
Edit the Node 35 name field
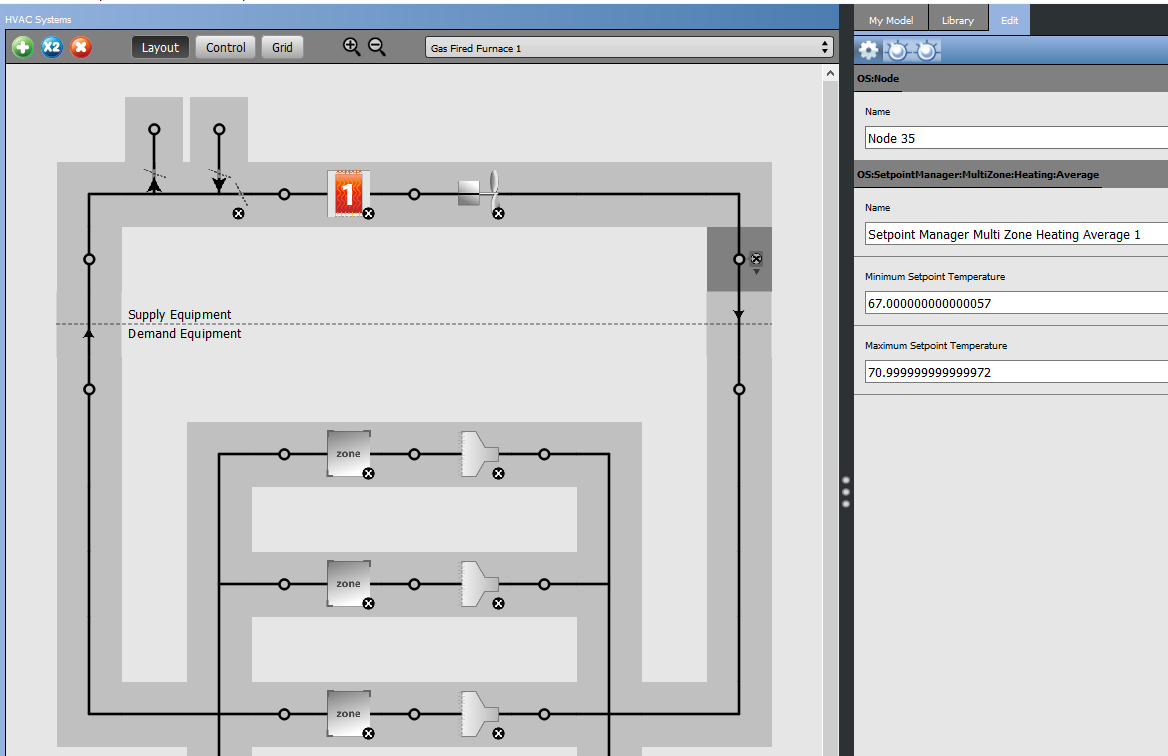[x=1016, y=138]
